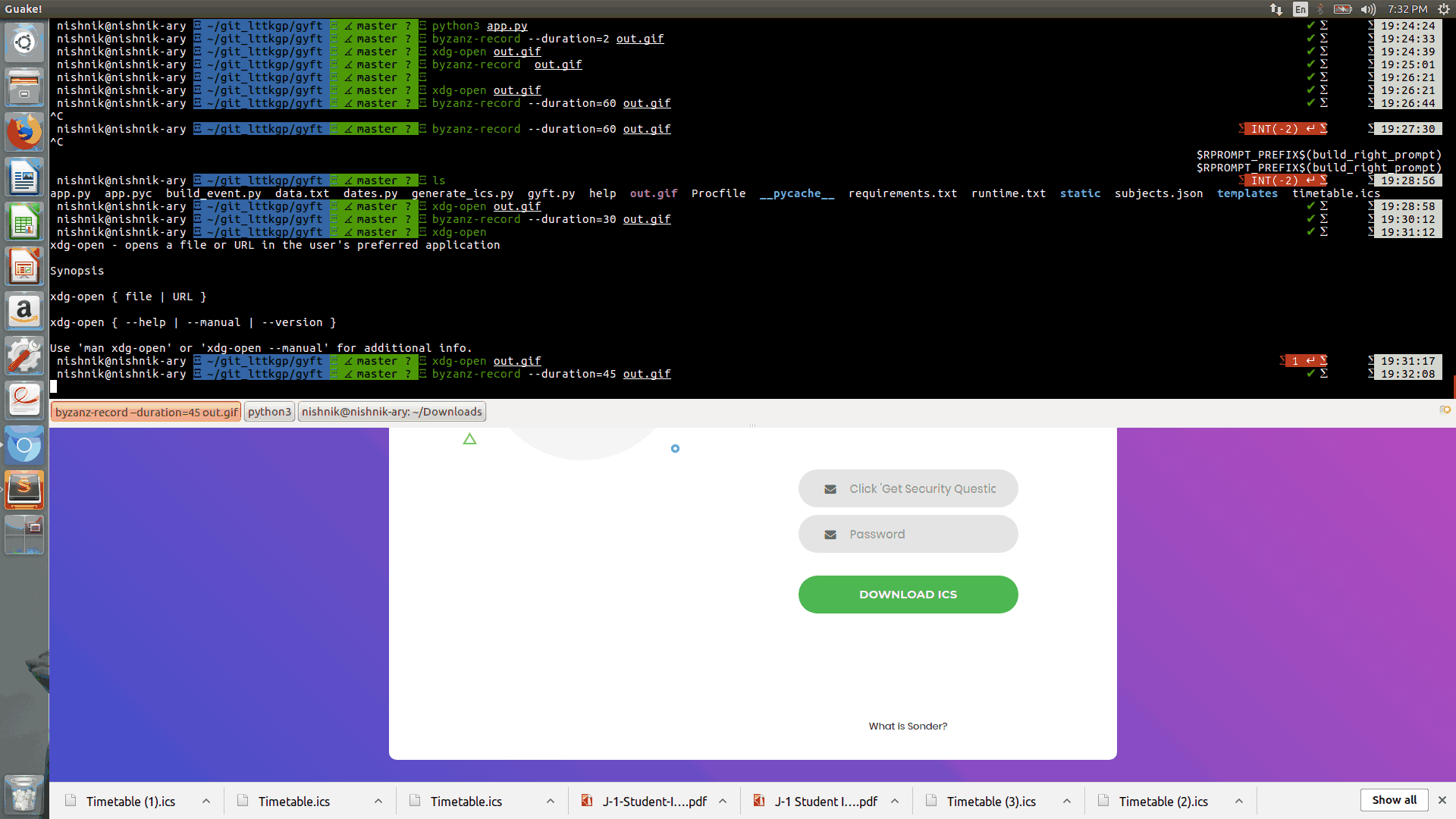The image size is (1456, 819).
Task: Open the Sublime Text launcher icon
Action: pos(24,489)
